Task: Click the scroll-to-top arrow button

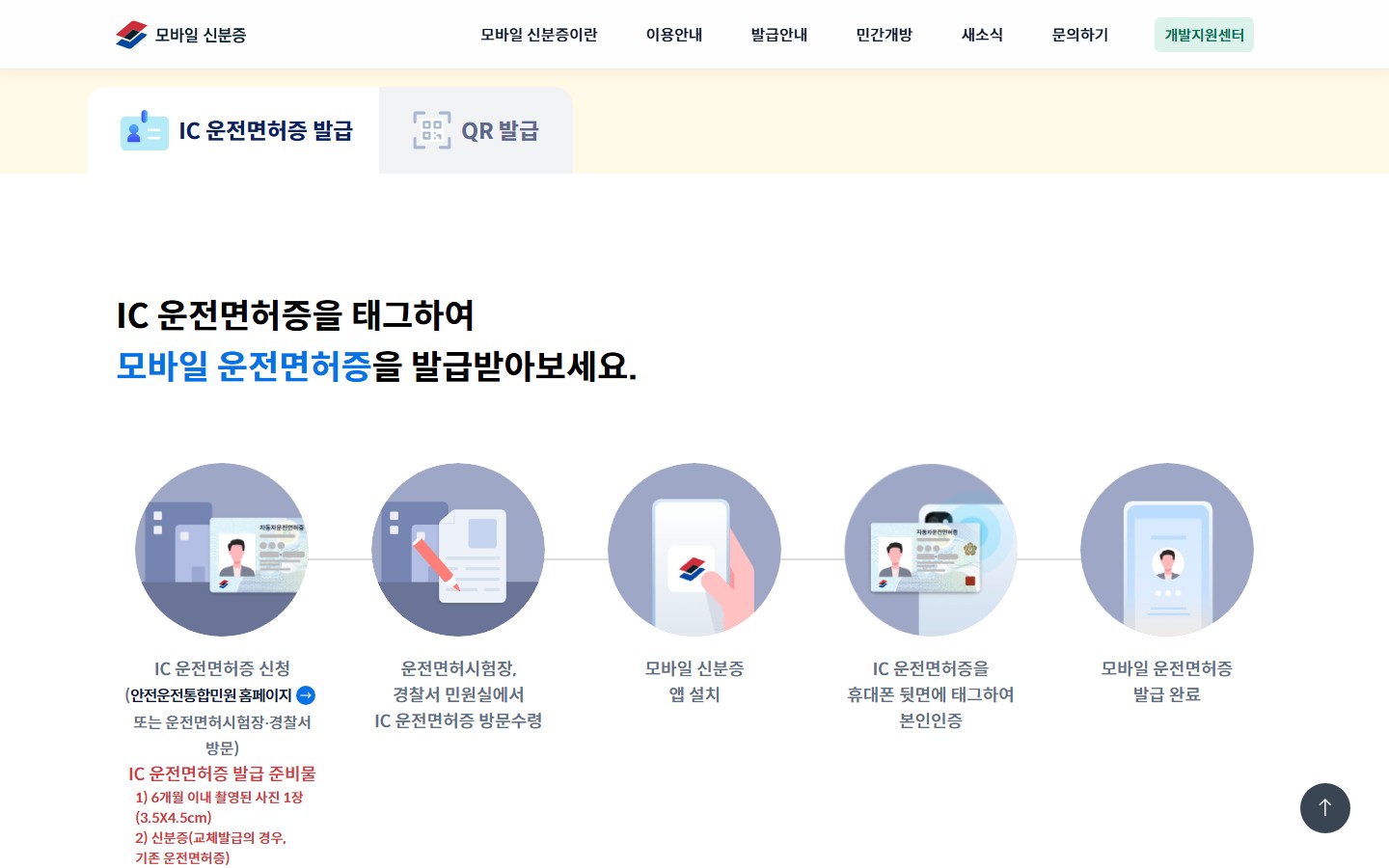Action: coord(1325,808)
